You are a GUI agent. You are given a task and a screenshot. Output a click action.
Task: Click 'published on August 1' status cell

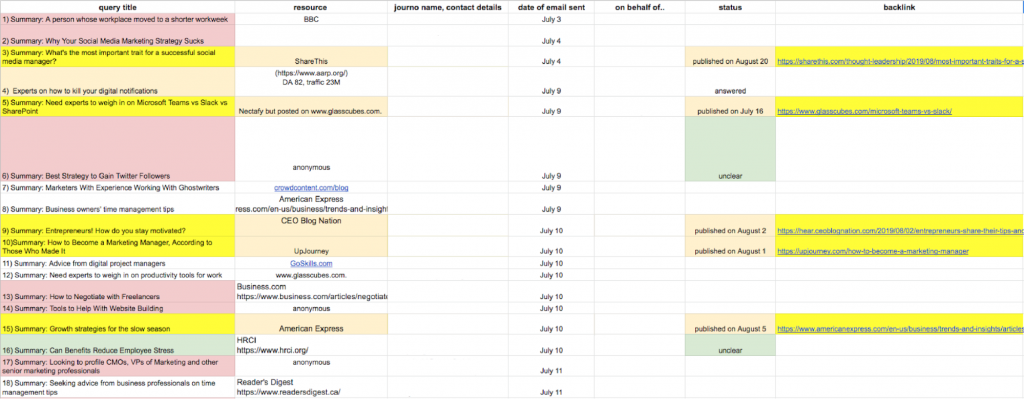(730, 247)
